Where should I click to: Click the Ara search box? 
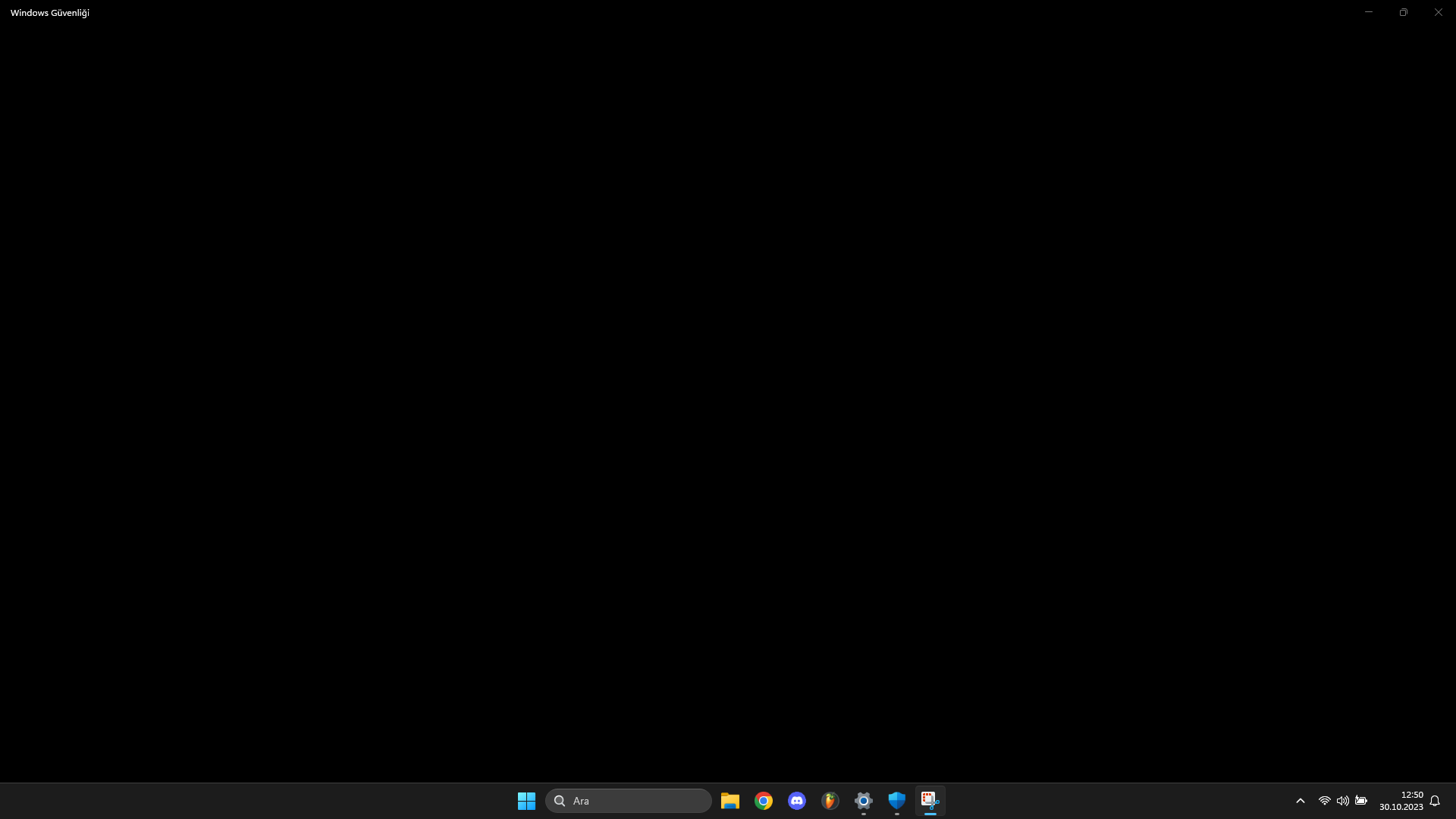(637, 801)
